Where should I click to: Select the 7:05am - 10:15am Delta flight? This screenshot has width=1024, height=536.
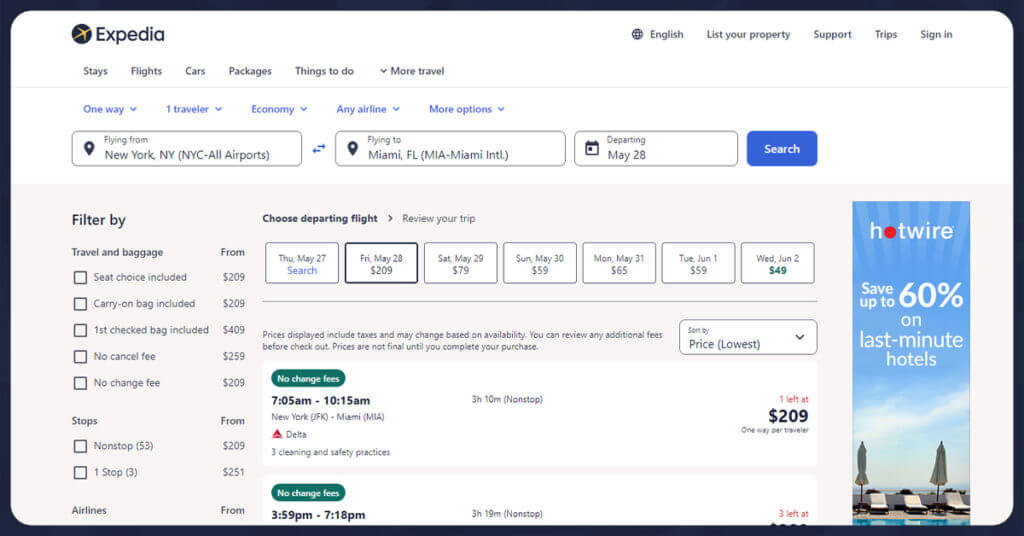539,413
